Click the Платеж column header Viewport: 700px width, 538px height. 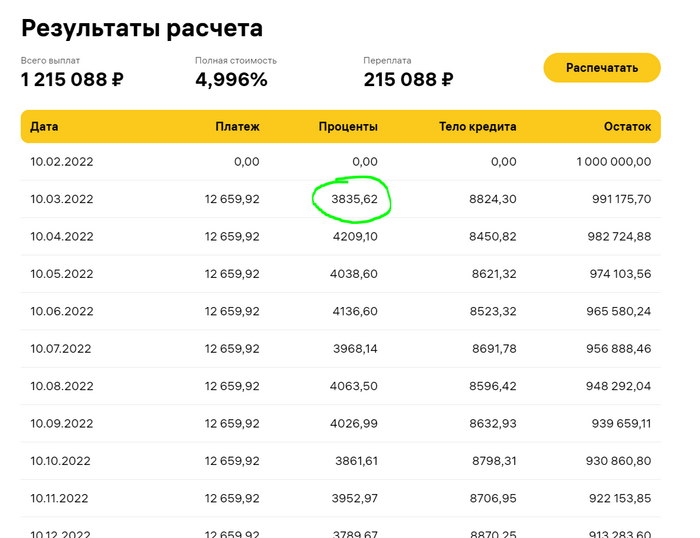pos(237,127)
